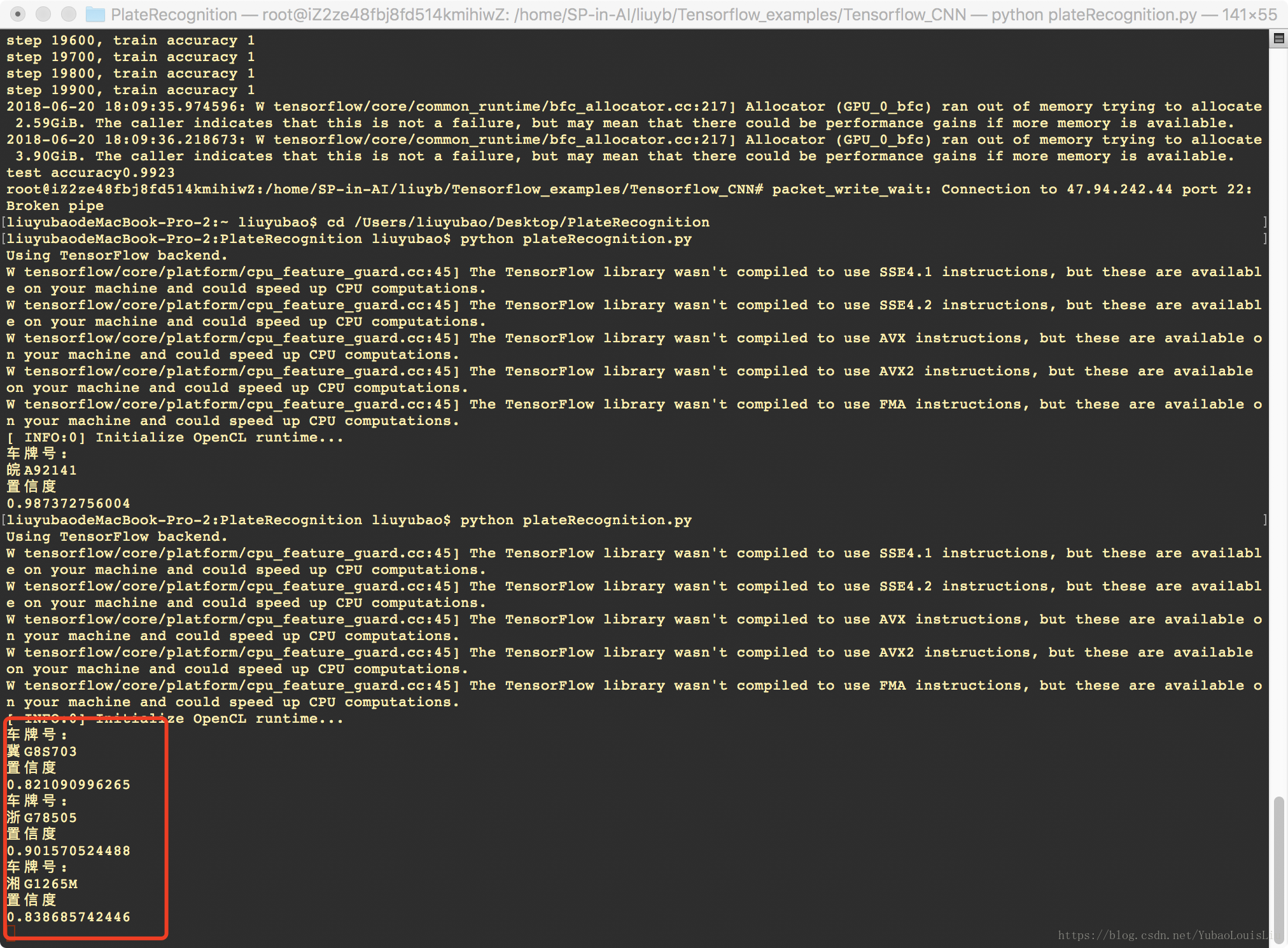This screenshot has width=1288, height=948.
Task: Click the 'test accuracy0.9923' line
Action: pos(90,172)
